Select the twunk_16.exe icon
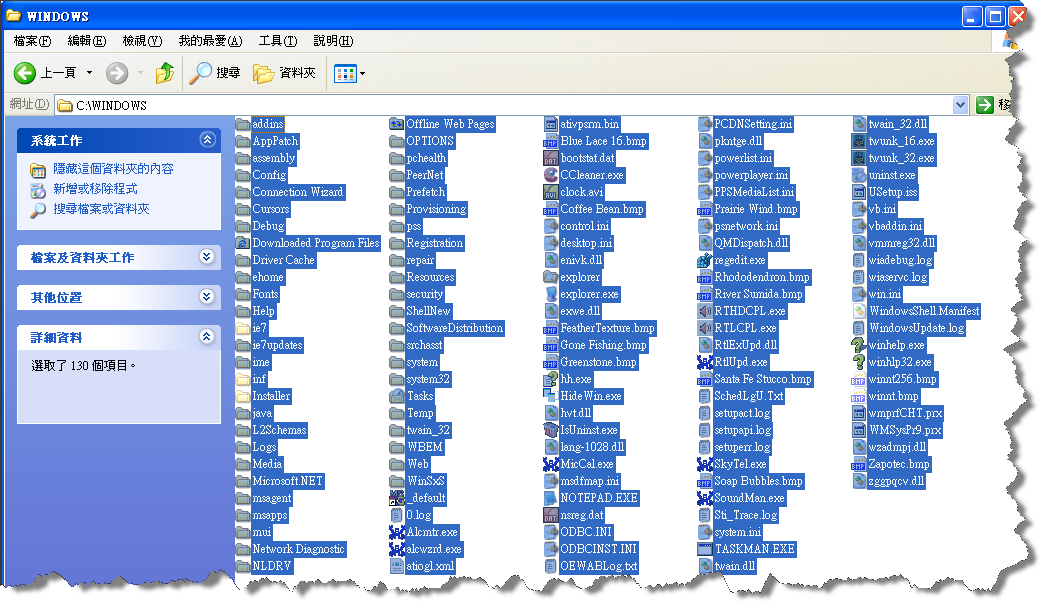Image resolution: width=1041 pixels, height=602 pixels. click(859, 141)
